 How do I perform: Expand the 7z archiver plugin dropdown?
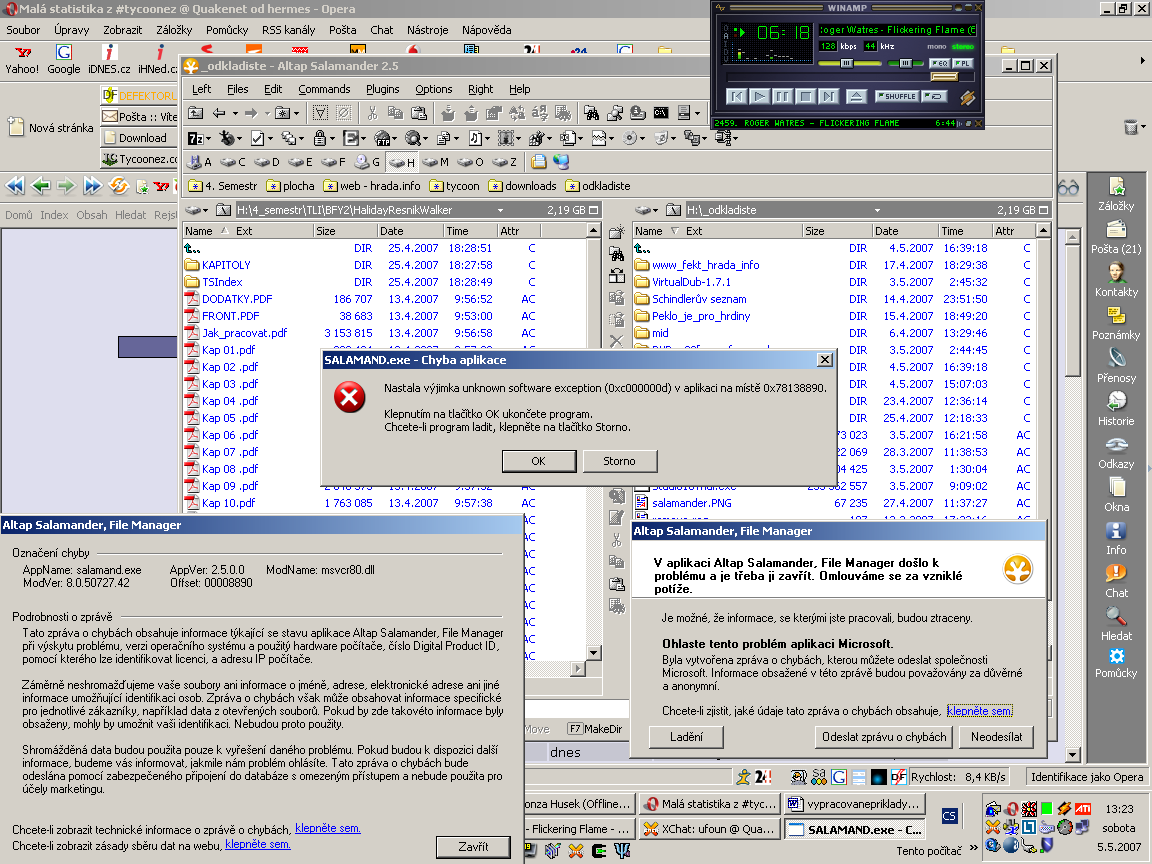[208, 138]
